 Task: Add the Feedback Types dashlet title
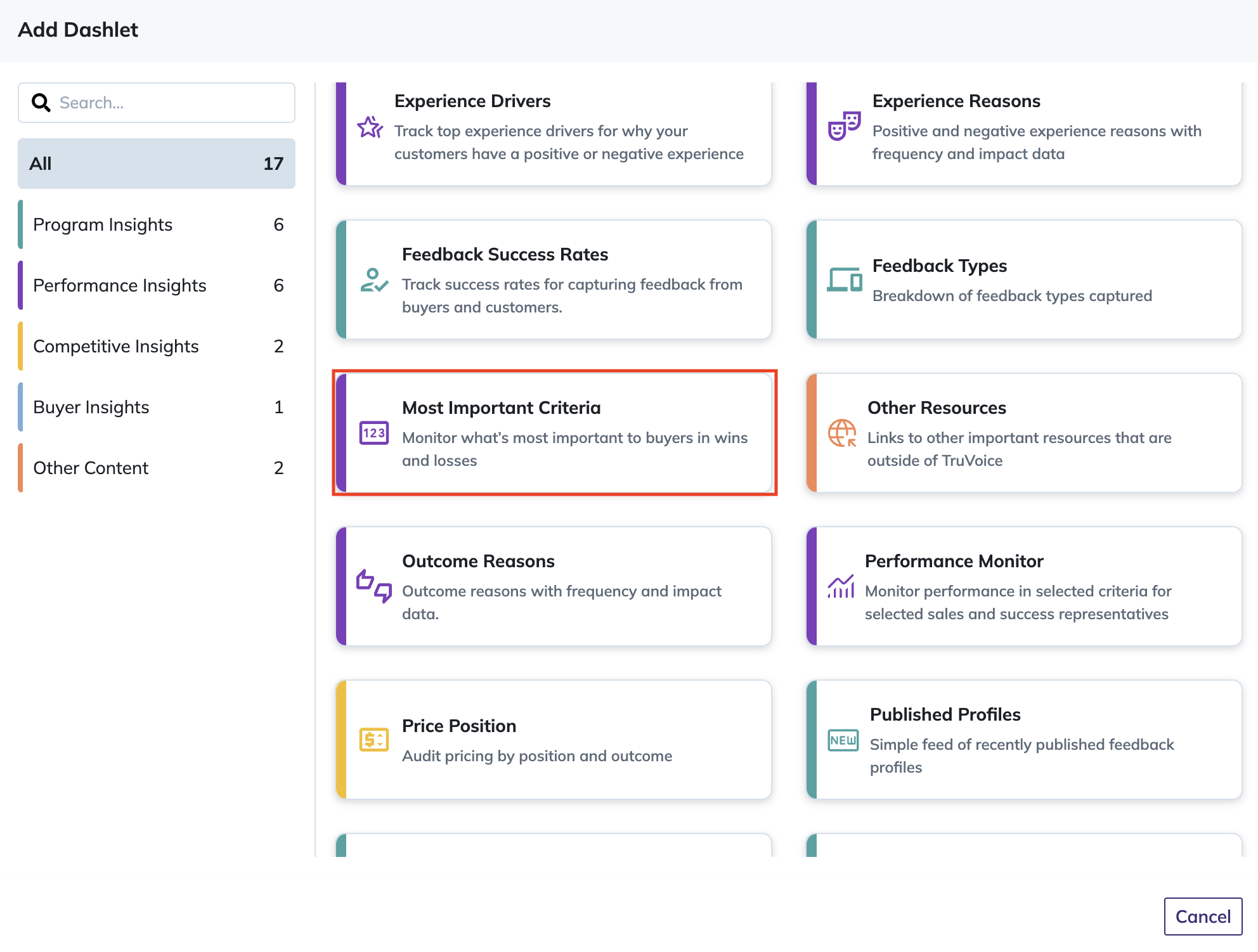coord(940,266)
